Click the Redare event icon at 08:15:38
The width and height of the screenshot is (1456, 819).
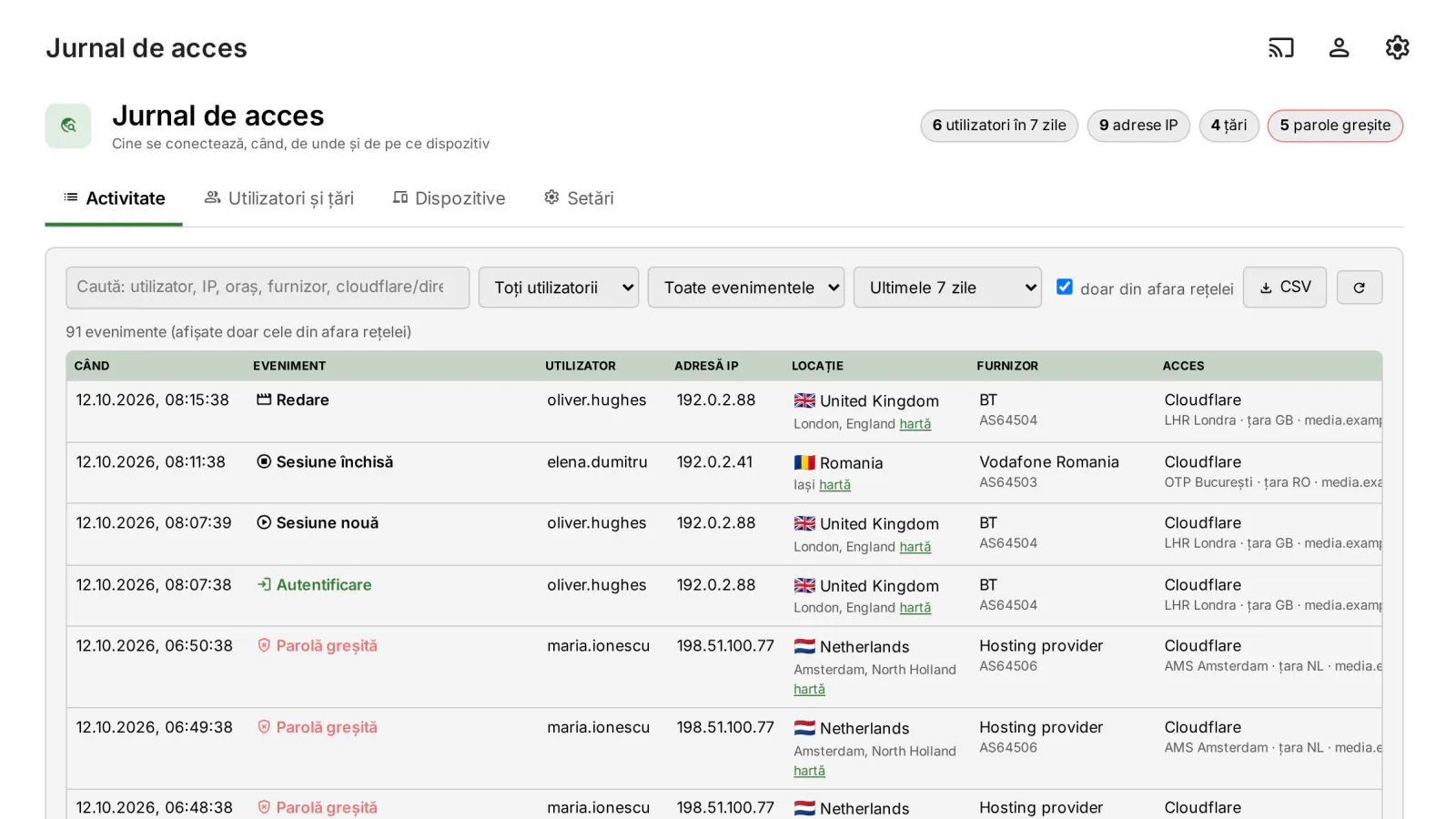pyautogui.click(x=264, y=399)
